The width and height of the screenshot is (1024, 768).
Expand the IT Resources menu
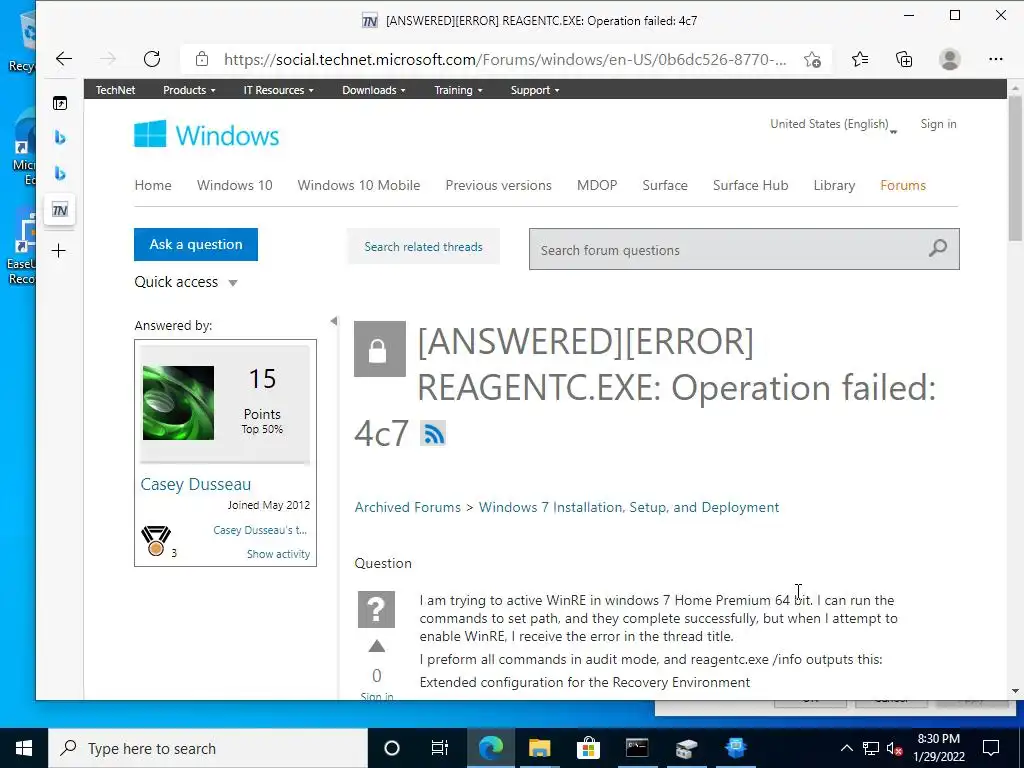(x=278, y=90)
